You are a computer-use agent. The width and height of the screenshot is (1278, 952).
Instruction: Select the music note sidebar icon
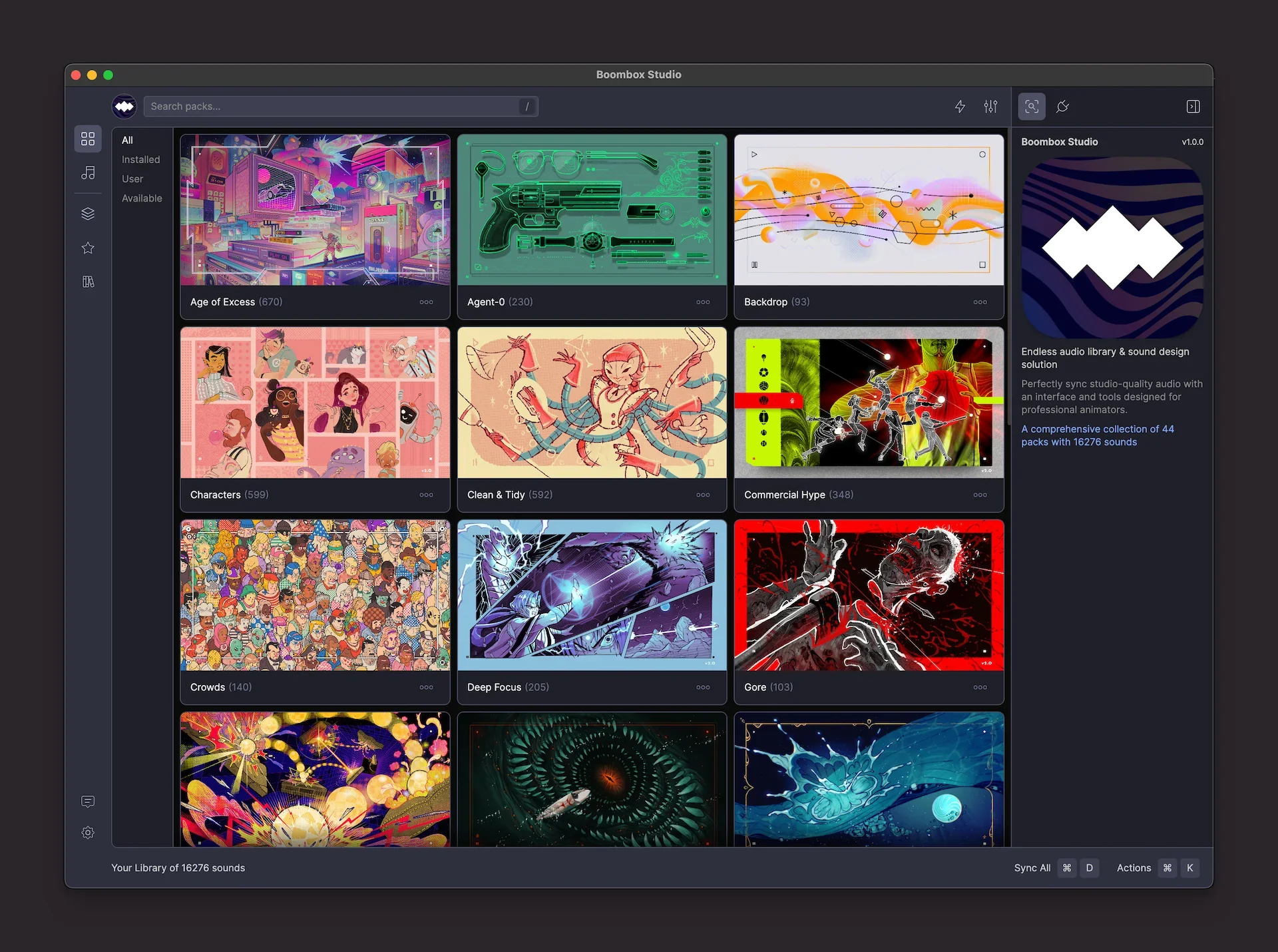point(88,173)
